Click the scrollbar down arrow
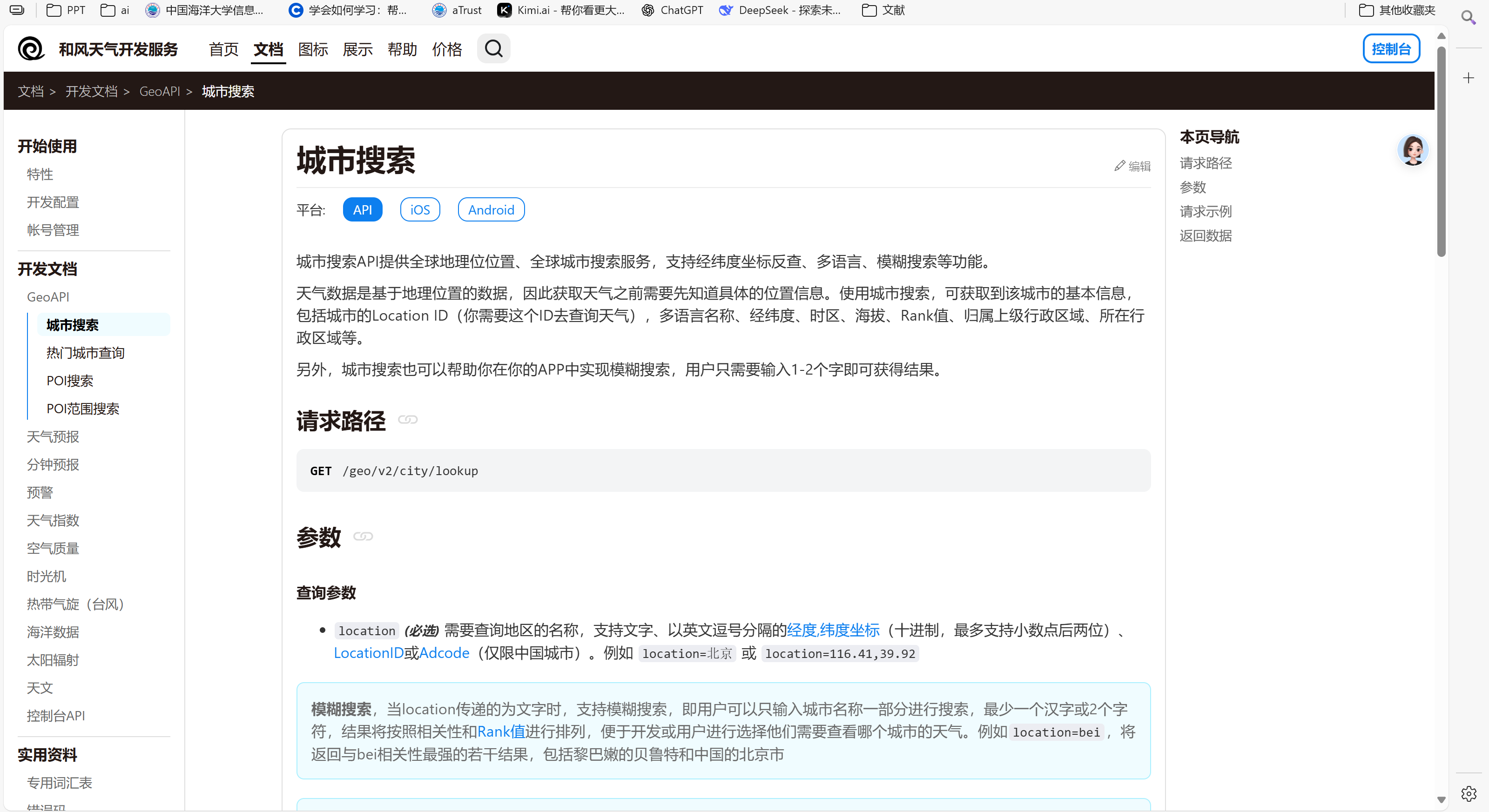Image resolution: width=1489 pixels, height=812 pixels. (1442, 800)
